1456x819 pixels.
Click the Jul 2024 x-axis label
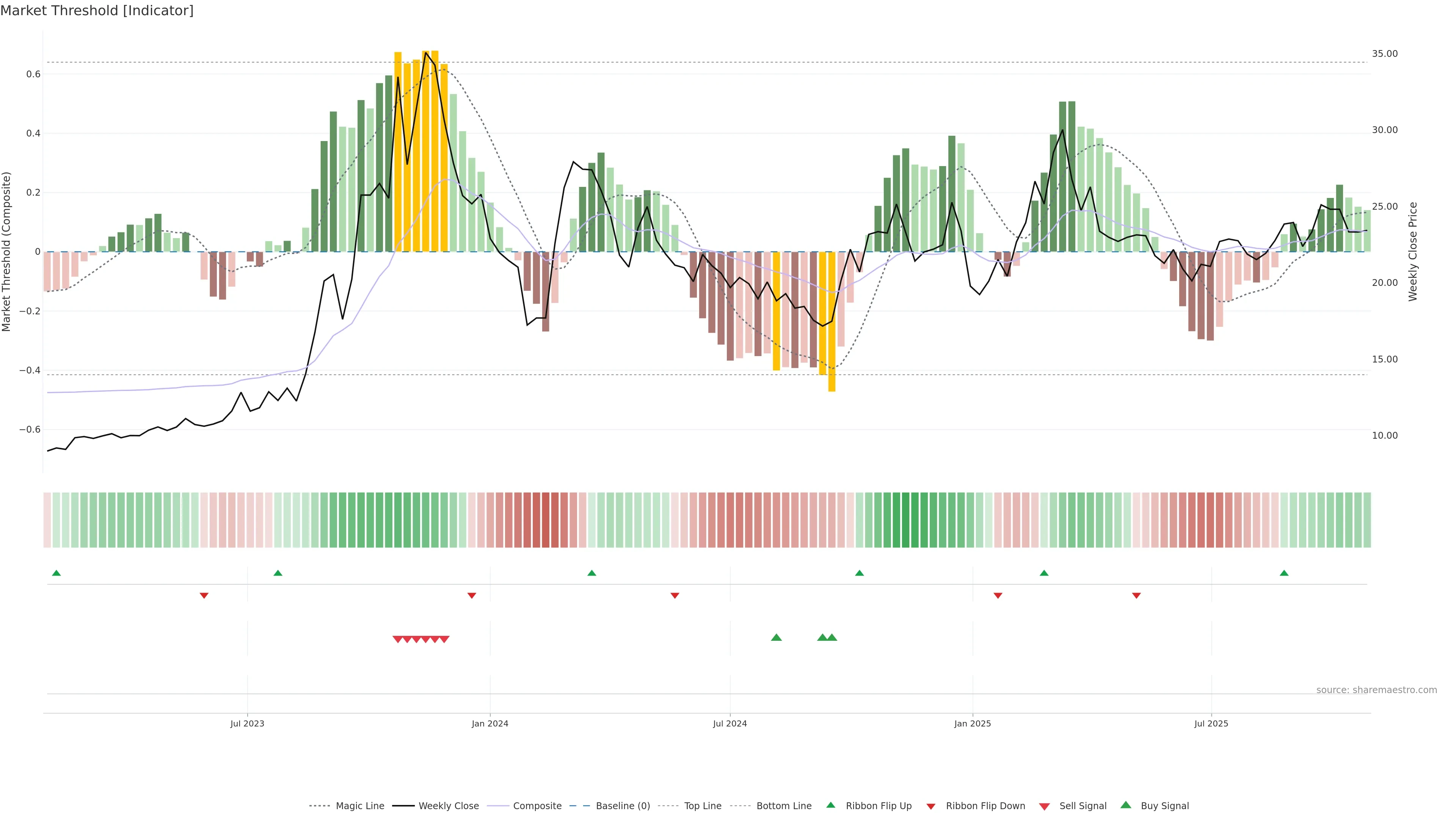tap(730, 723)
